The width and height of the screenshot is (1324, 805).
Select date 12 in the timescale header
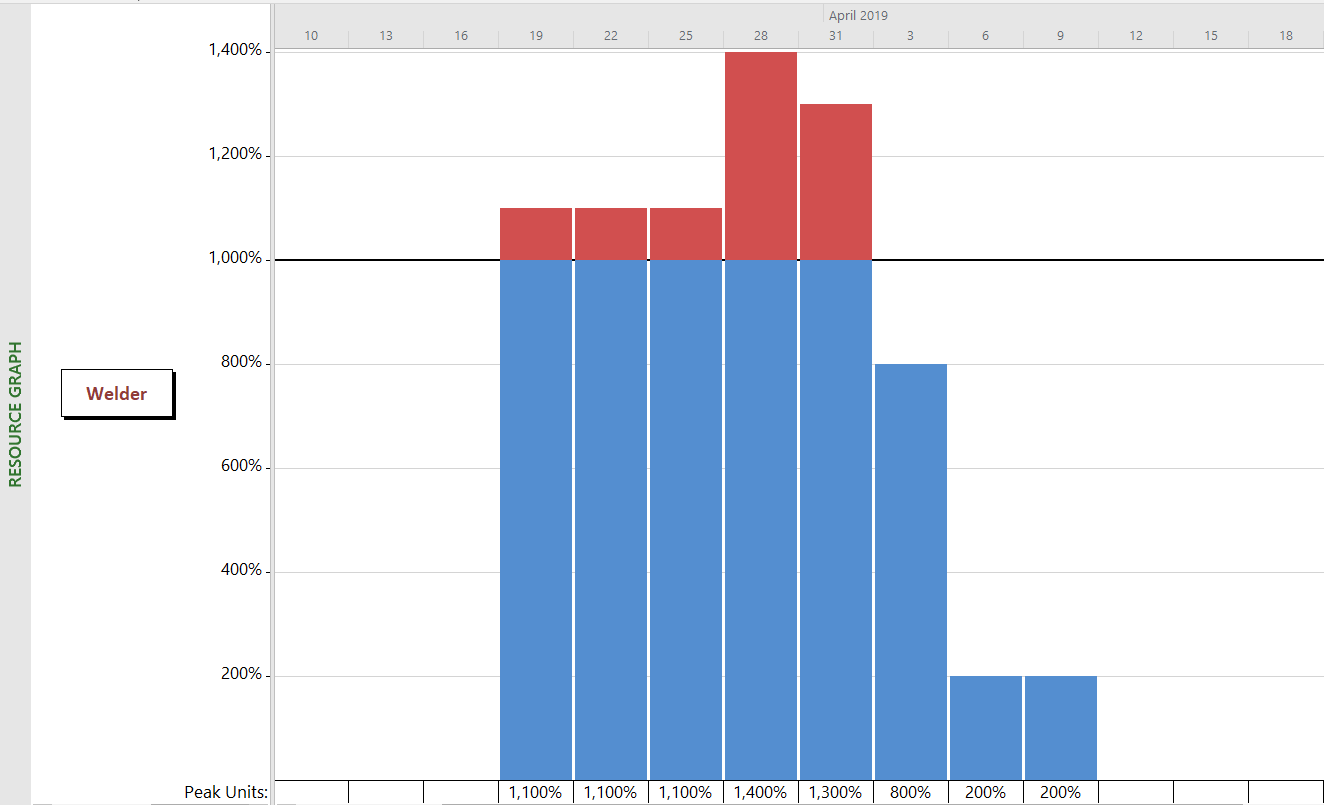click(1136, 36)
